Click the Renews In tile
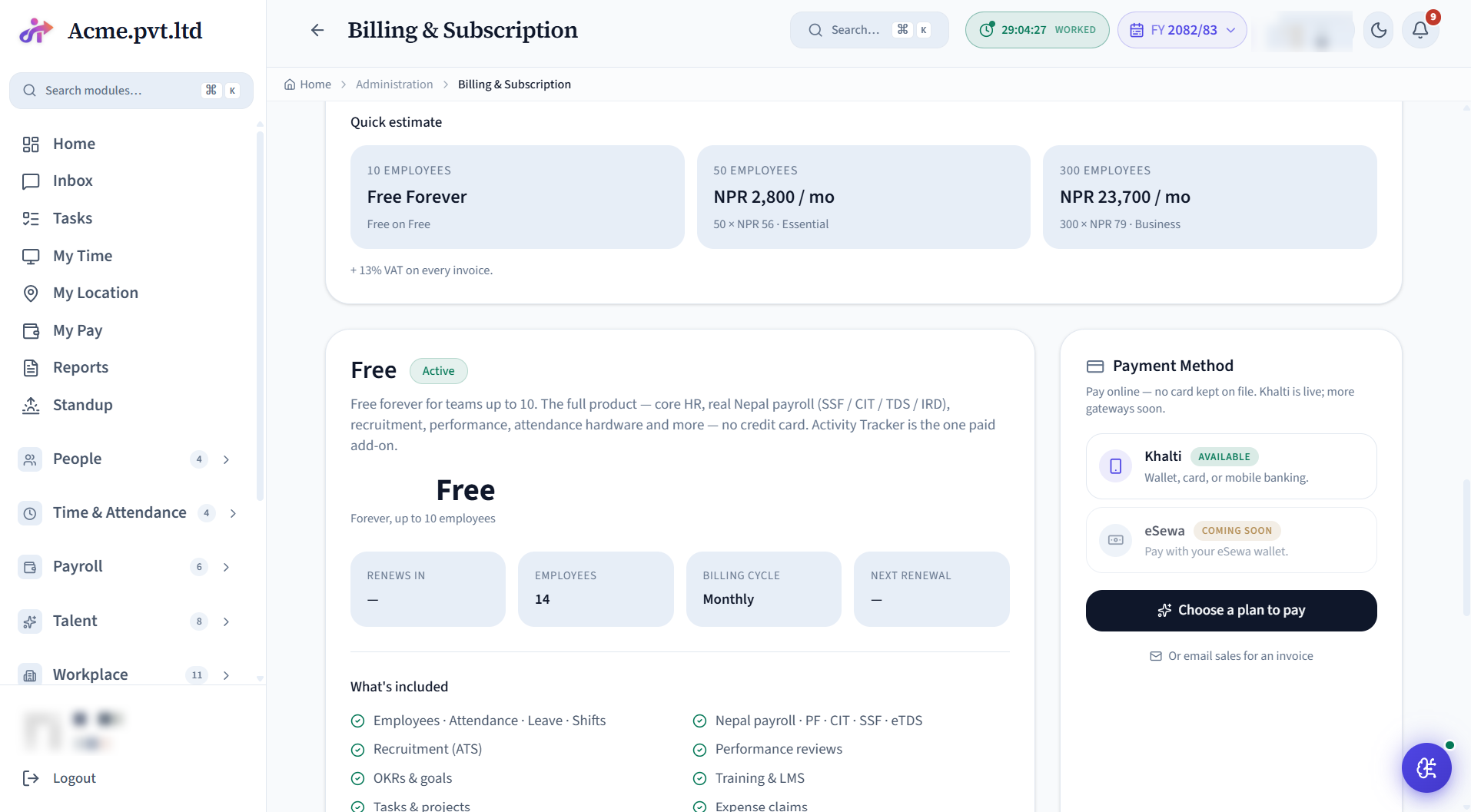The image size is (1471, 812). (x=428, y=589)
